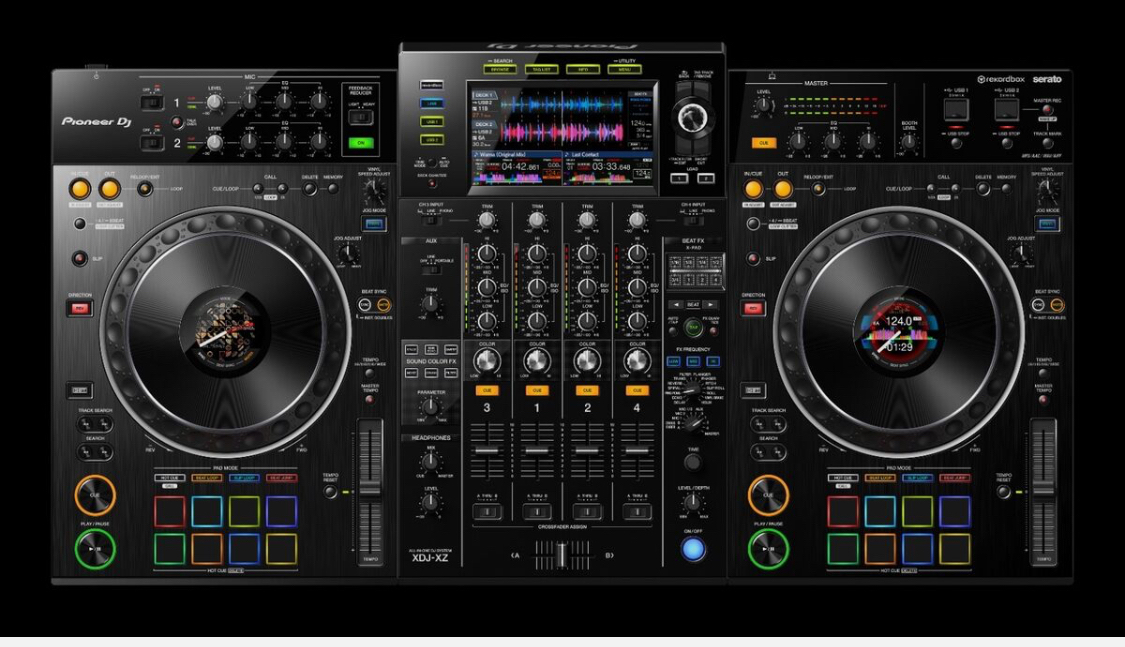The height and width of the screenshot is (647, 1125).
Task: Toggle the HI band under FX FREQUENCY
Action: (x=712, y=361)
